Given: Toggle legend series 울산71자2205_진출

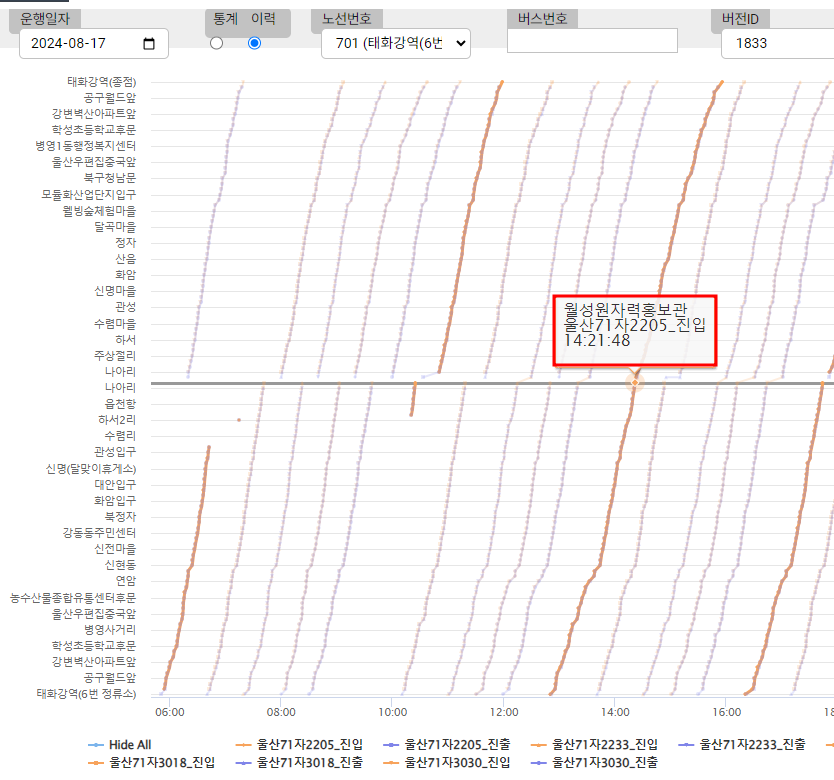Looking at the screenshot, I should [446, 745].
